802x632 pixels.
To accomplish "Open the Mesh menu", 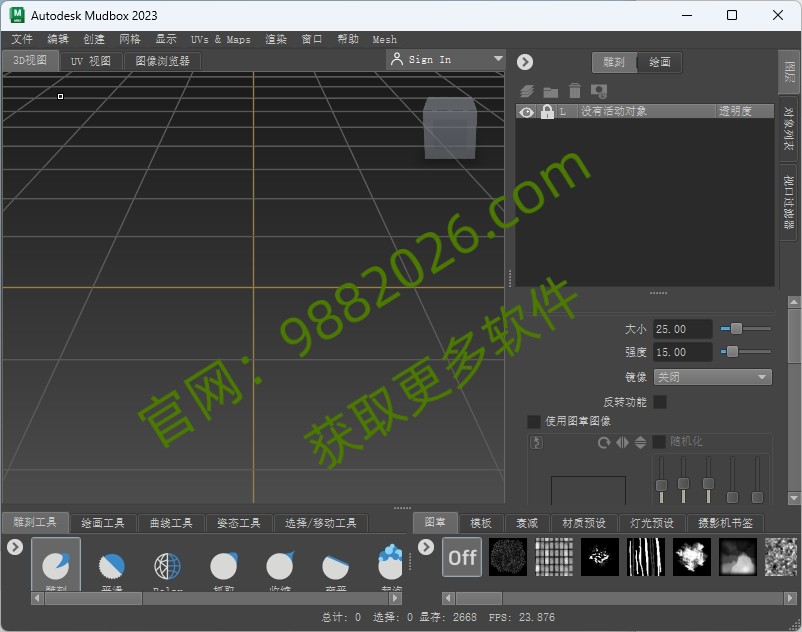I will 385,39.
